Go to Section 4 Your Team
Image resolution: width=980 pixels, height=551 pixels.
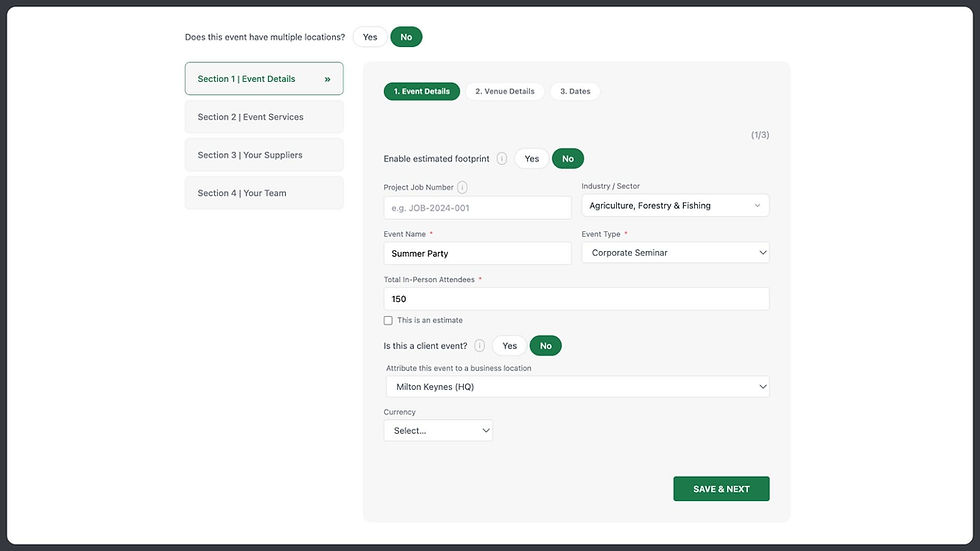[264, 193]
